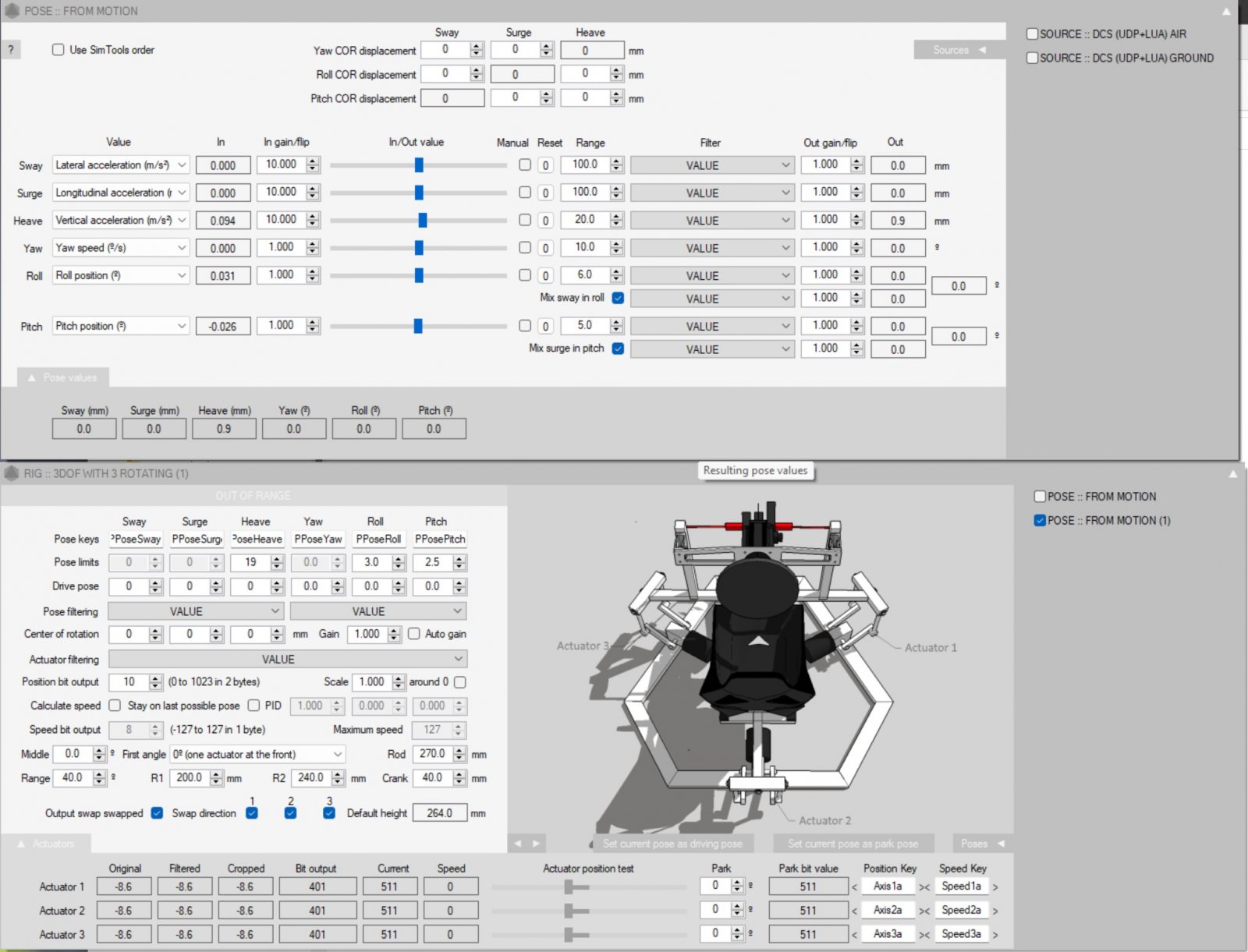The width and height of the screenshot is (1248, 952).
Task: Check SOURCE :: DCS (UDP+LUA) AIR
Action: click(x=1032, y=34)
